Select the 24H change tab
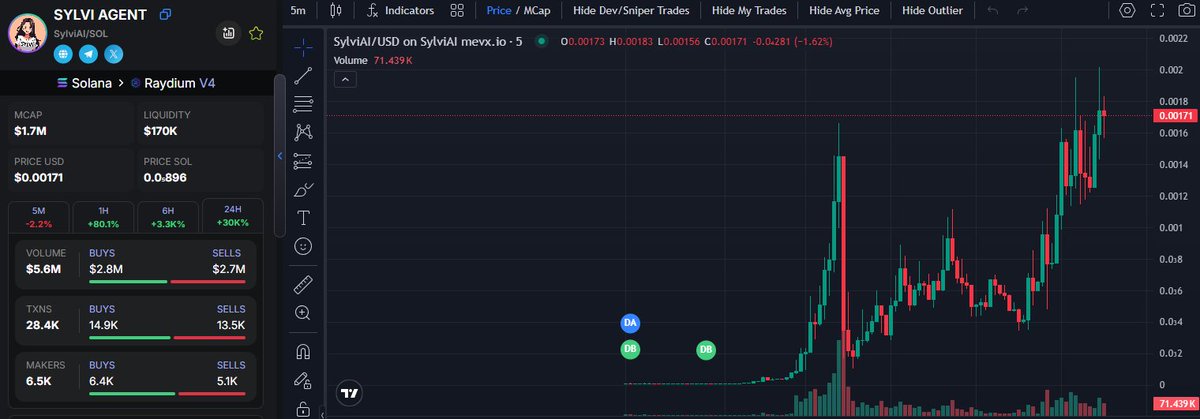This screenshot has height=419, width=1200. pyautogui.click(x=232, y=216)
